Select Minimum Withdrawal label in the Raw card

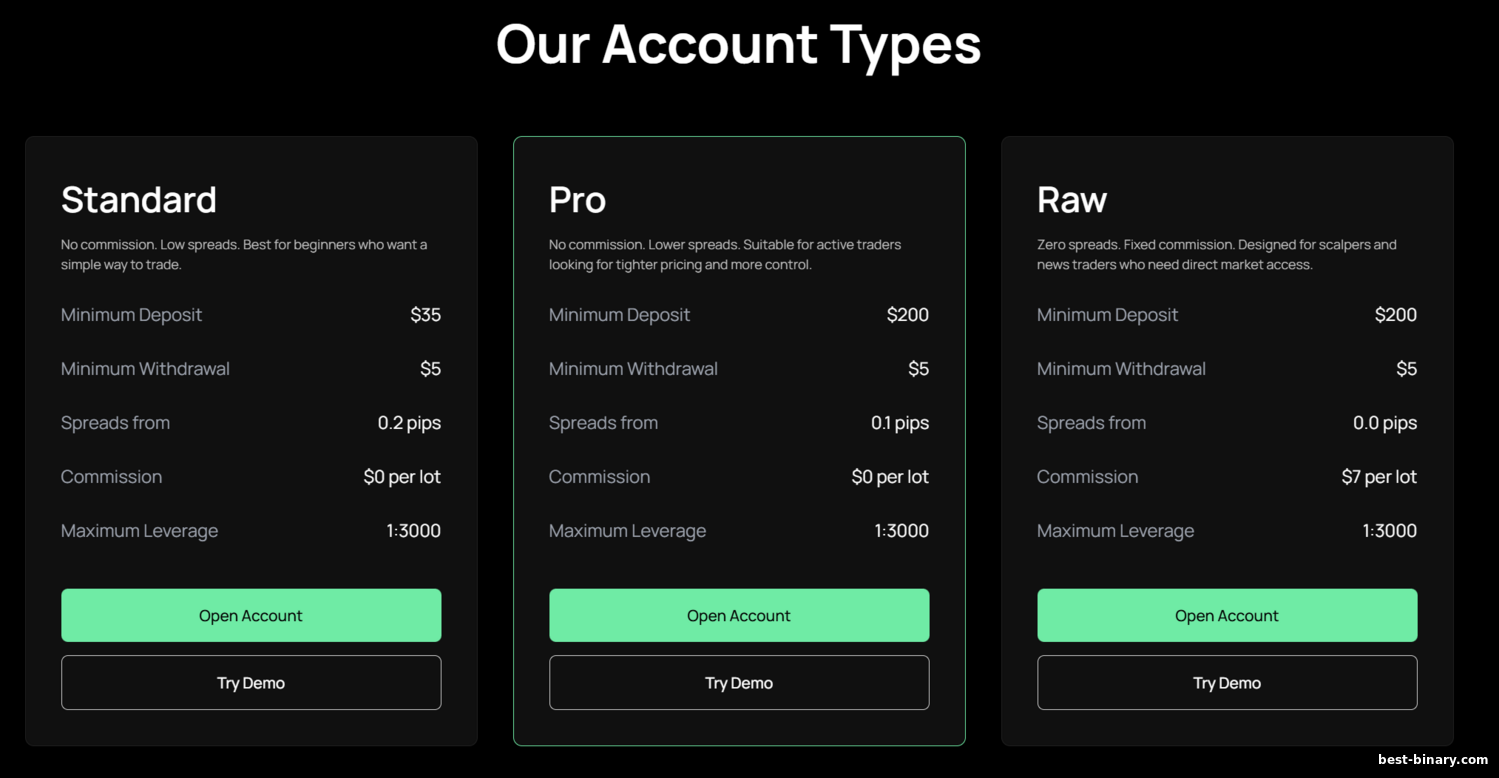click(1121, 369)
